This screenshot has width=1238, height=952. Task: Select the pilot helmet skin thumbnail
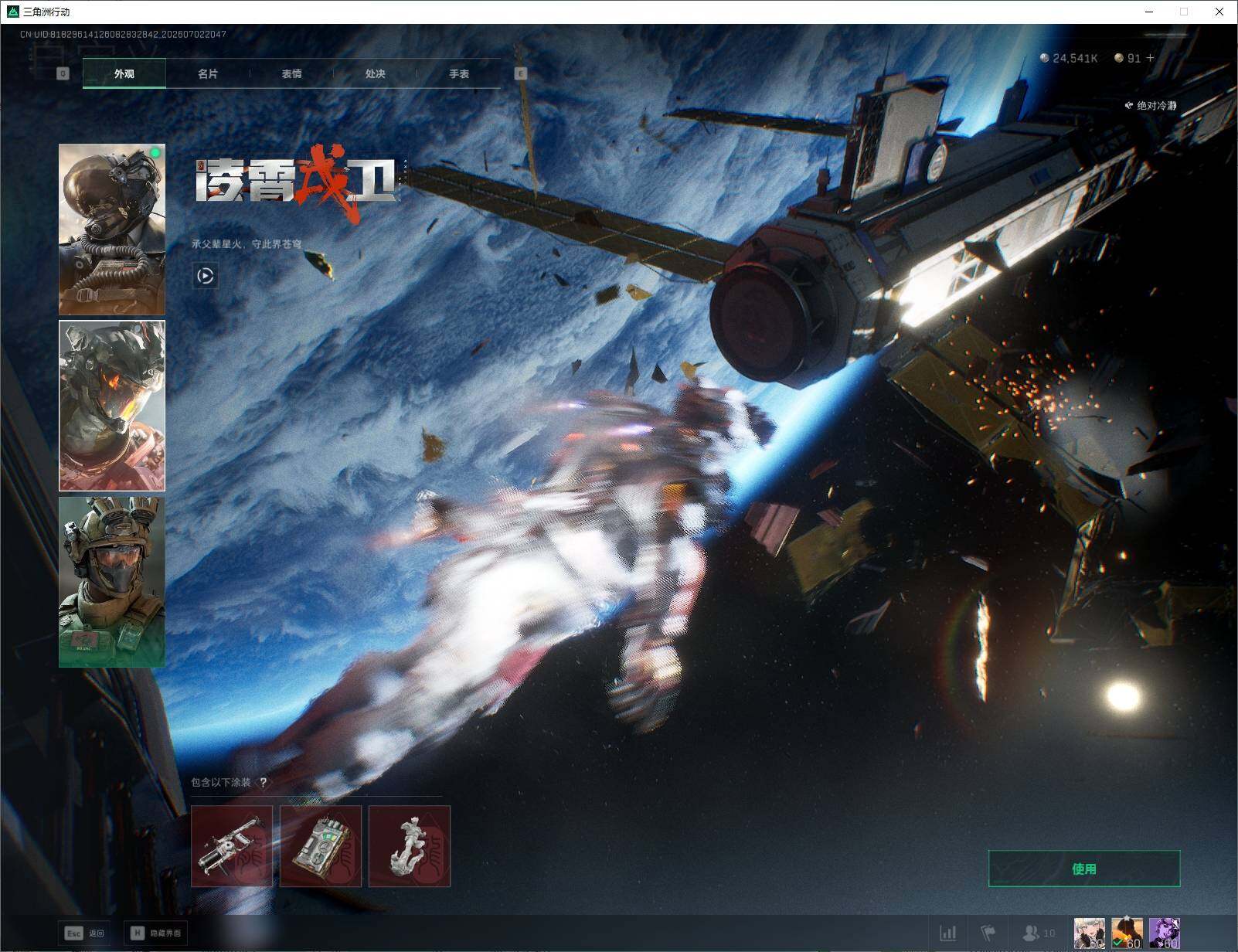tap(112, 229)
